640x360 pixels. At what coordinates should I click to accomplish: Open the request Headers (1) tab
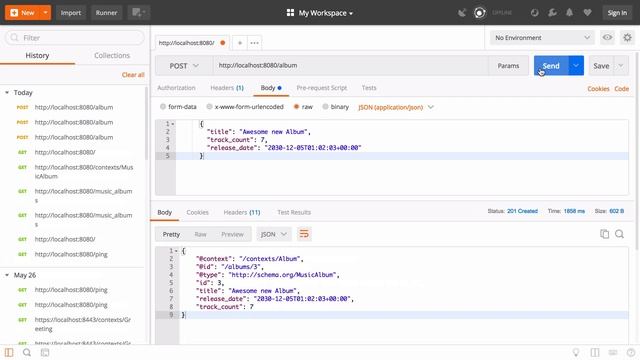227,88
